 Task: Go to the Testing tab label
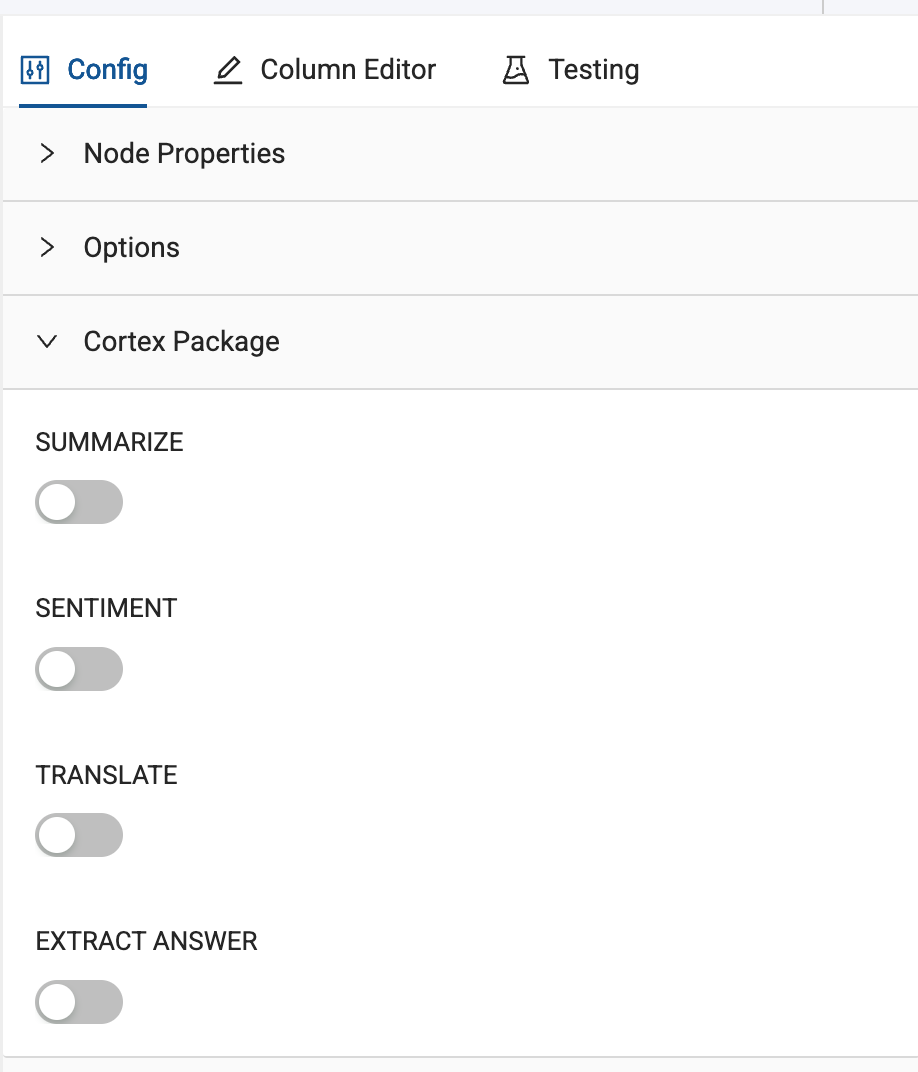click(593, 70)
